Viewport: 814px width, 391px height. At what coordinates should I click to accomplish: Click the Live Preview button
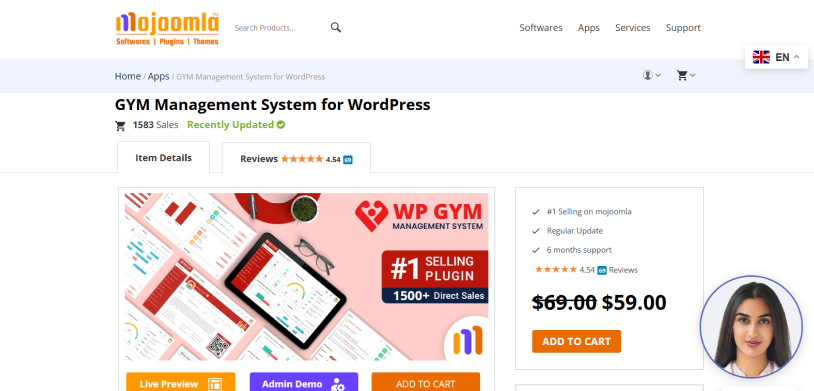[180, 382]
